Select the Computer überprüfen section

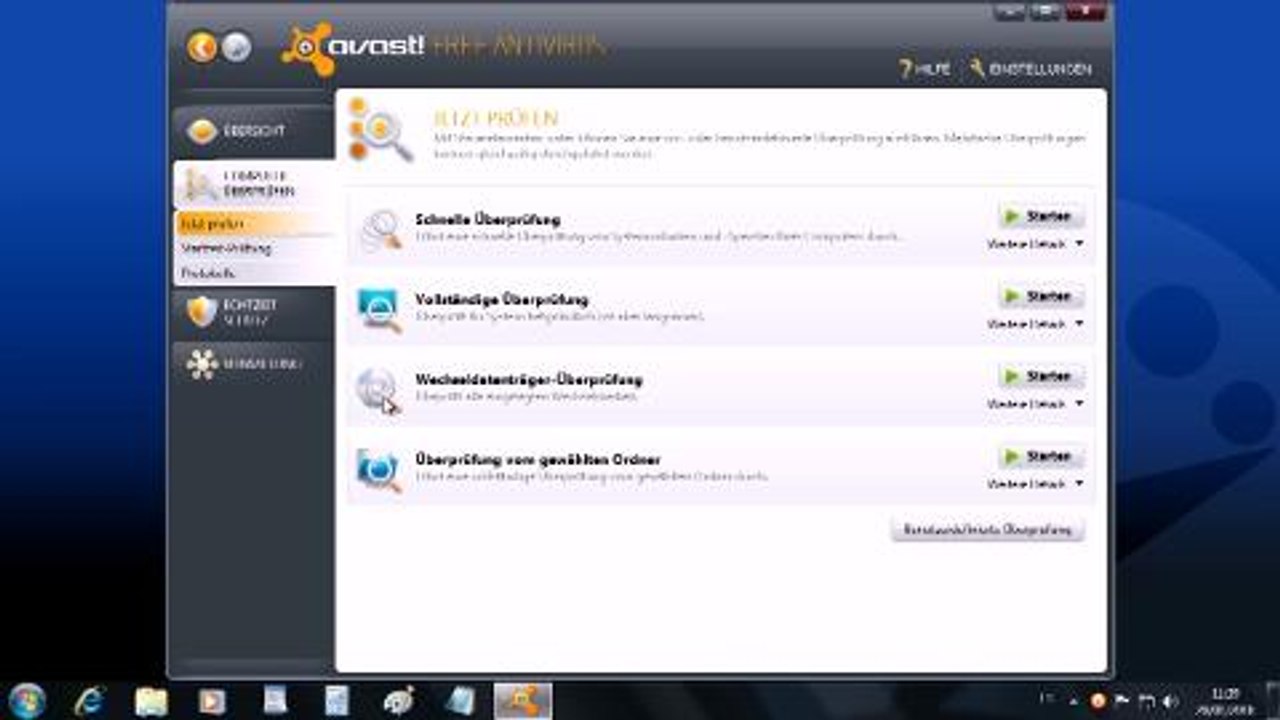(x=253, y=183)
